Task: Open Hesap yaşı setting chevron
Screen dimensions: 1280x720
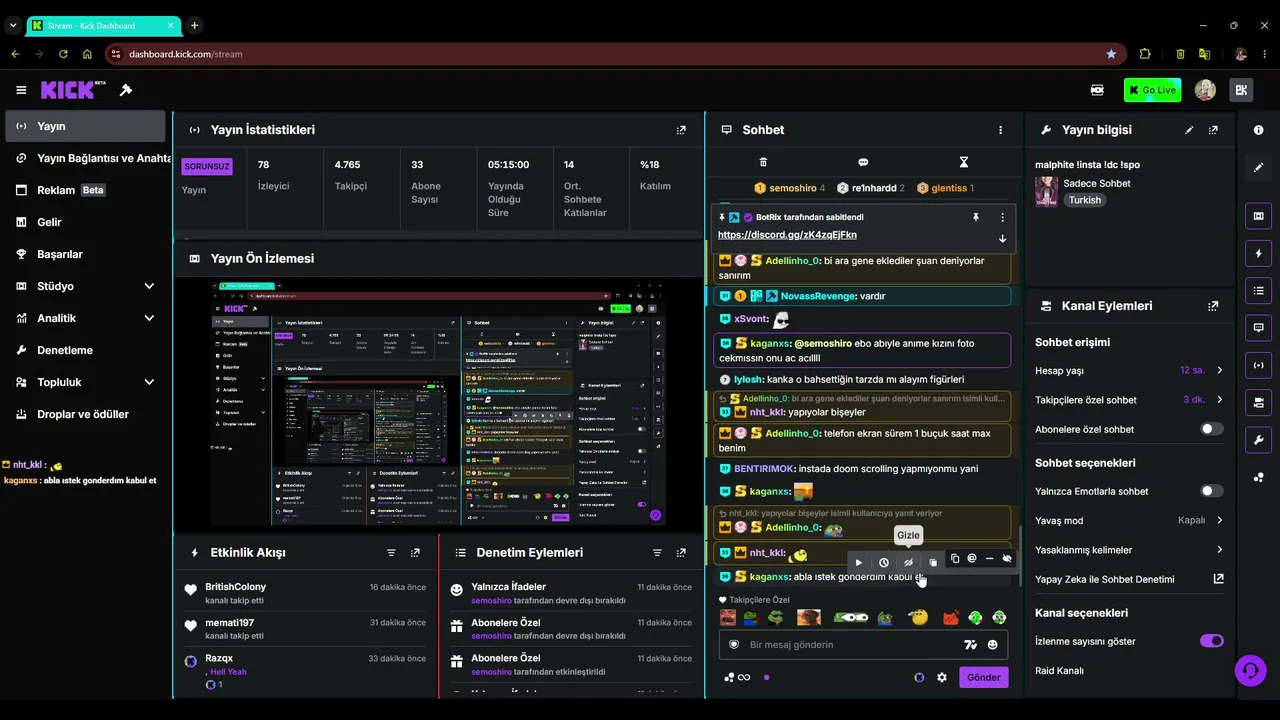Action: (1219, 370)
